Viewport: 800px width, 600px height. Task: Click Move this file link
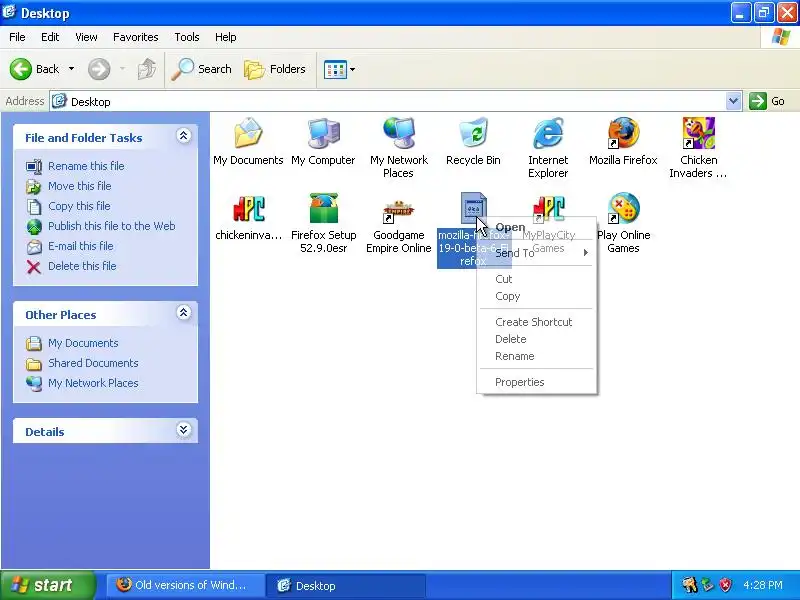pyautogui.click(x=80, y=186)
